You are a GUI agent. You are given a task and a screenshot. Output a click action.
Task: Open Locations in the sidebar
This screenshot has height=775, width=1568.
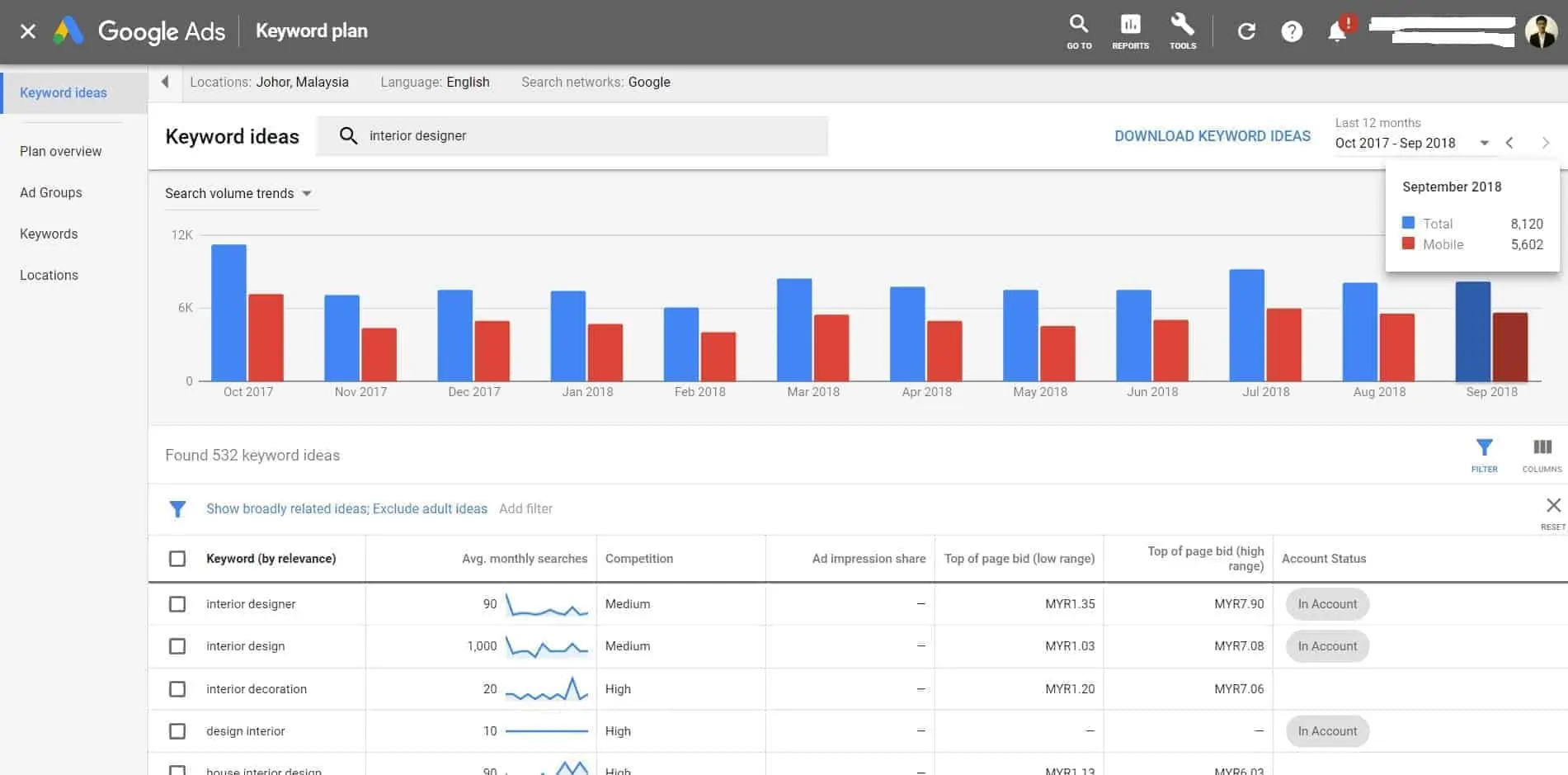pyautogui.click(x=49, y=275)
